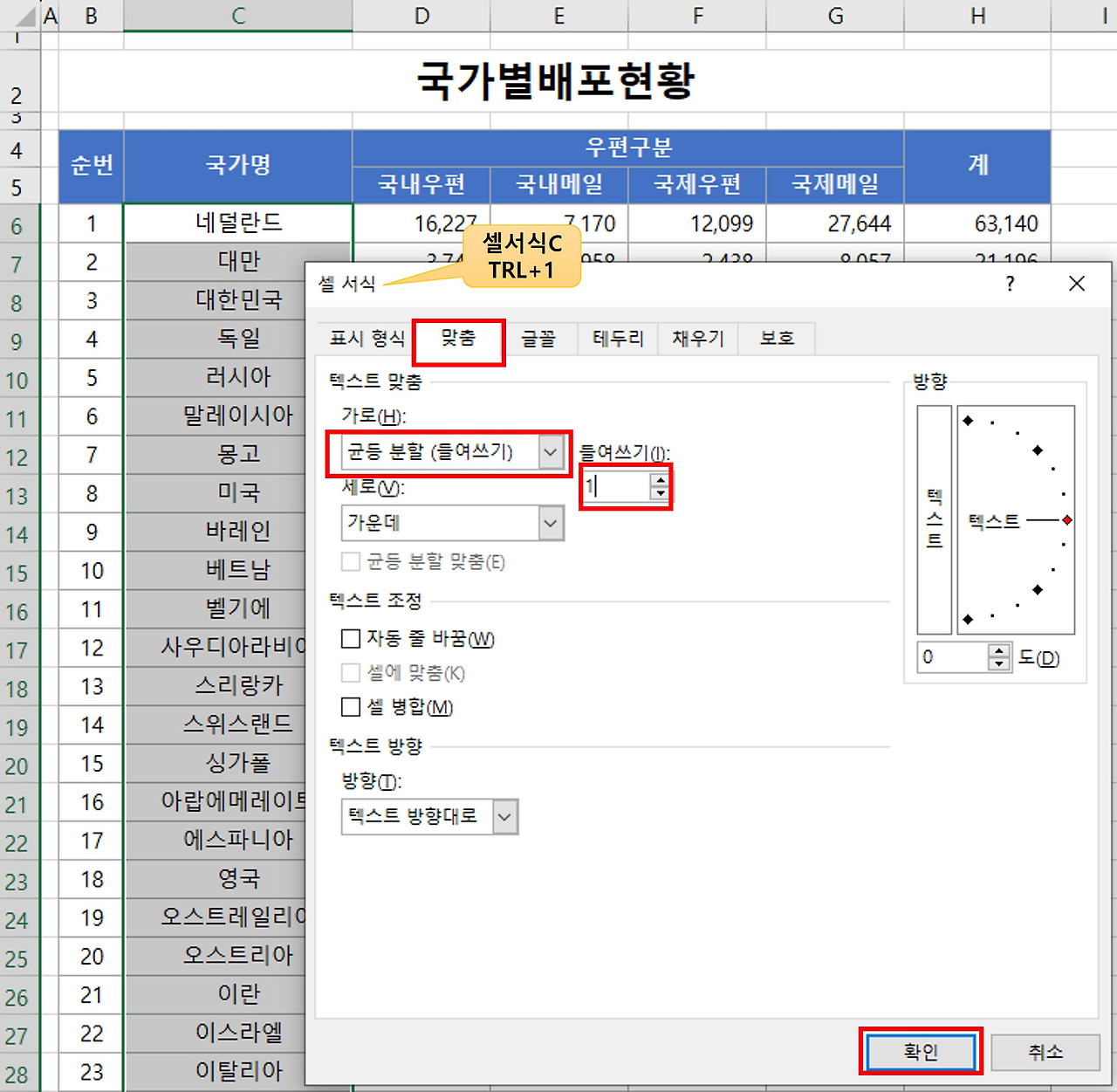Open the 채우기 tab

coord(696,339)
